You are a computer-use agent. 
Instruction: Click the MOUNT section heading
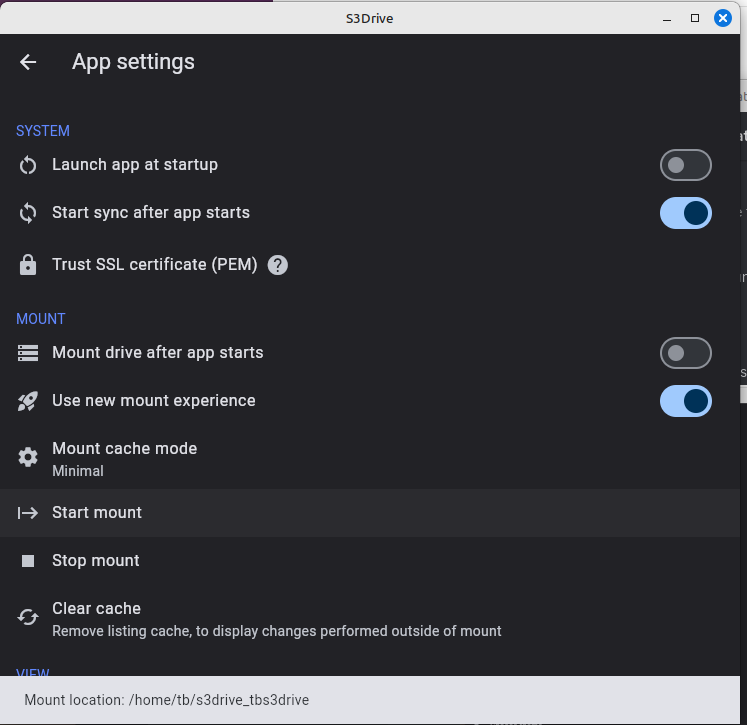coord(41,319)
